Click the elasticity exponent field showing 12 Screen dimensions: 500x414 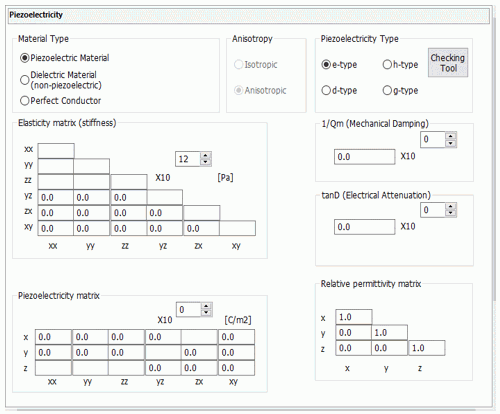(188, 159)
